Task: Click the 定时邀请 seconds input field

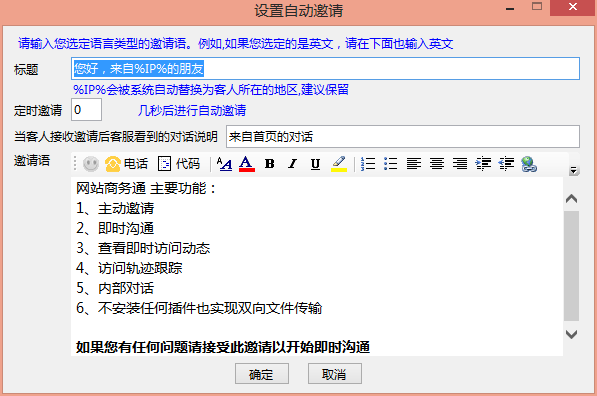Action: [x=86, y=110]
